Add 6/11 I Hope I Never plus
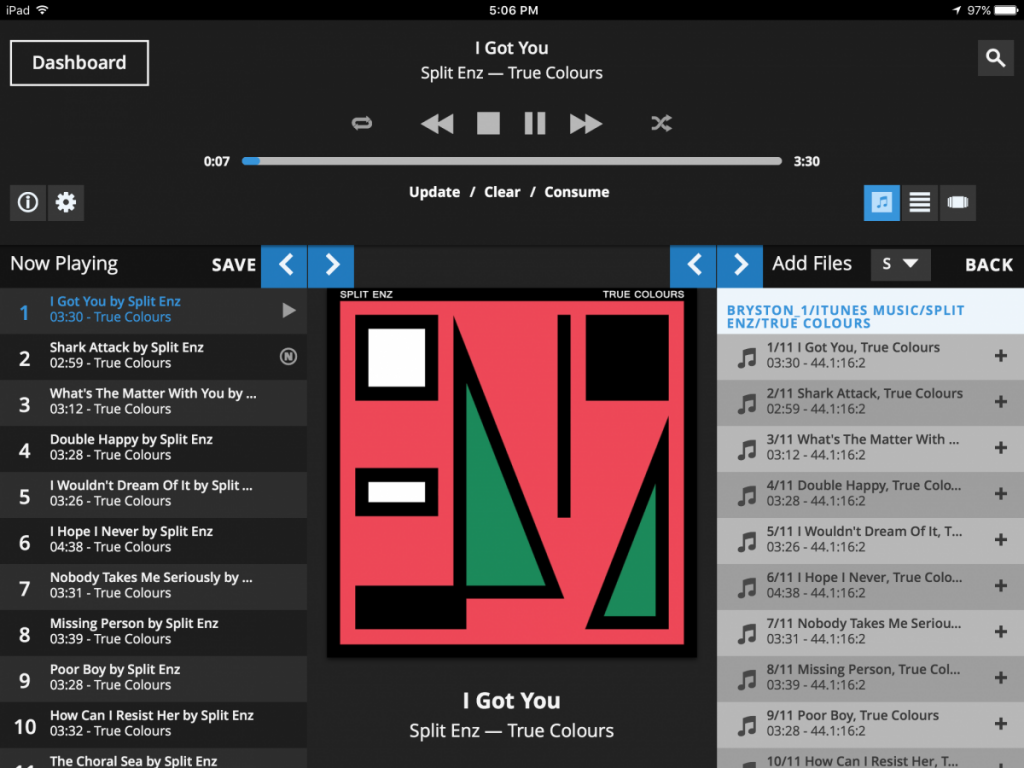This screenshot has height=768, width=1024. tap(1000, 586)
